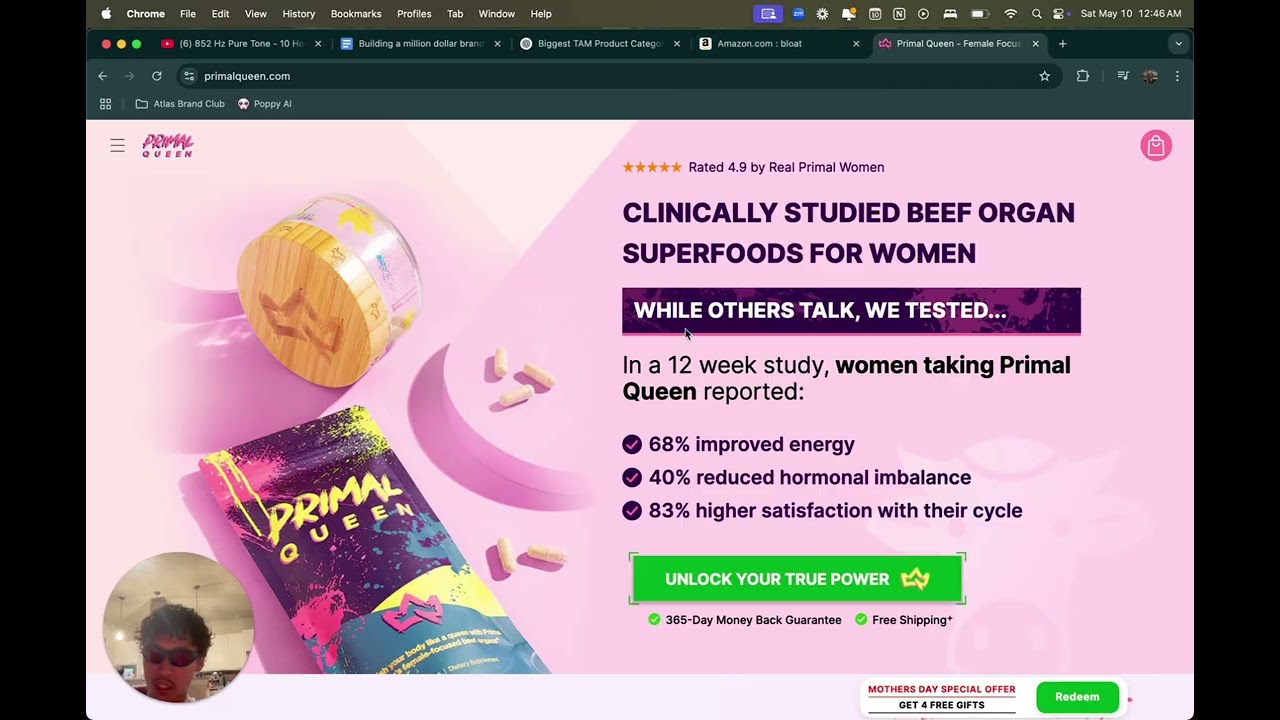Reload the current page

157,76
